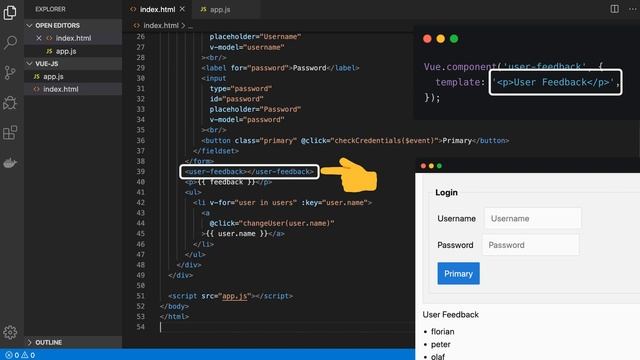Click the {{ feedback }} paragraph on line 40
The width and height of the screenshot is (640, 360).
click(x=229, y=182)
